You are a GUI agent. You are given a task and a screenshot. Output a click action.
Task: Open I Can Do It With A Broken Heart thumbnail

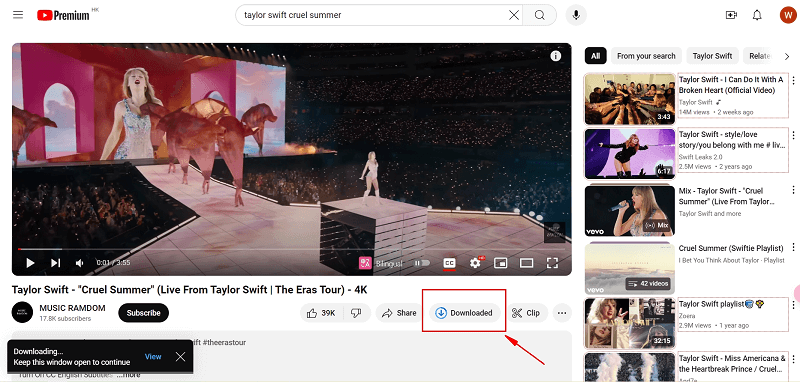pos(630,99)
